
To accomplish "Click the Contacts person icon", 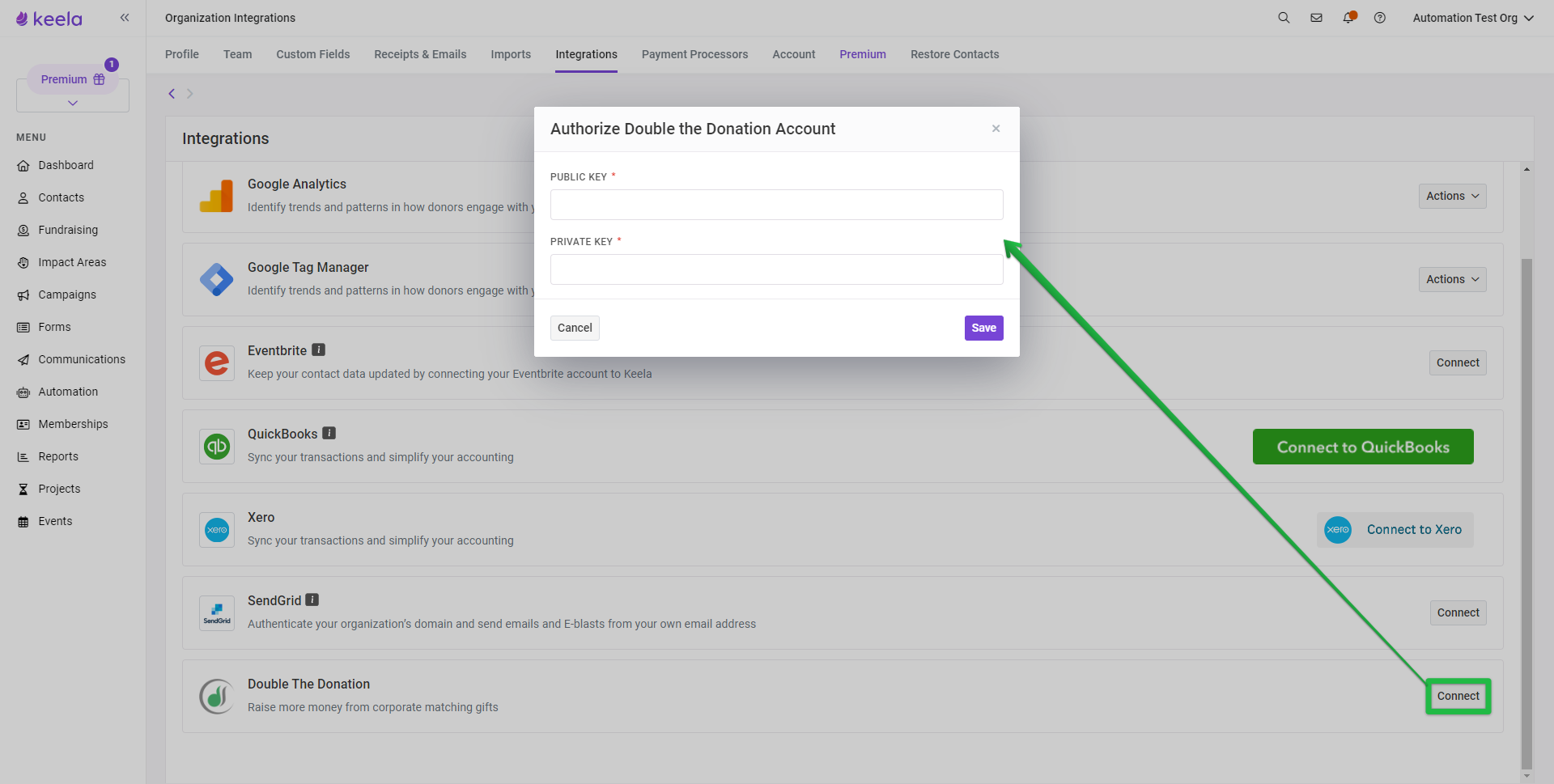I will 23,198.
